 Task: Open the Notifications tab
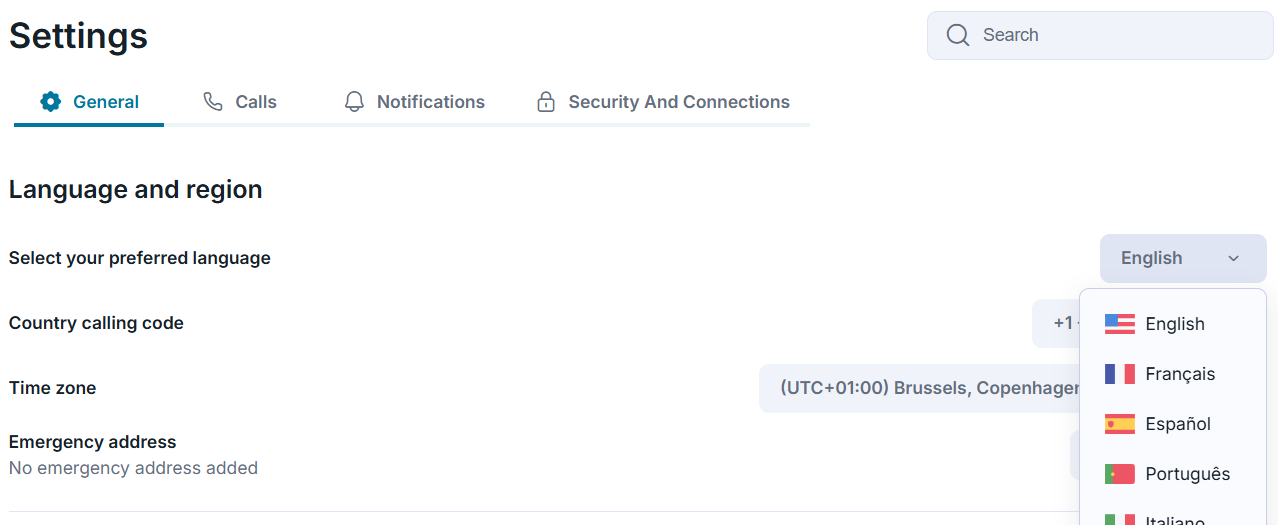click(x=430, y=102)
